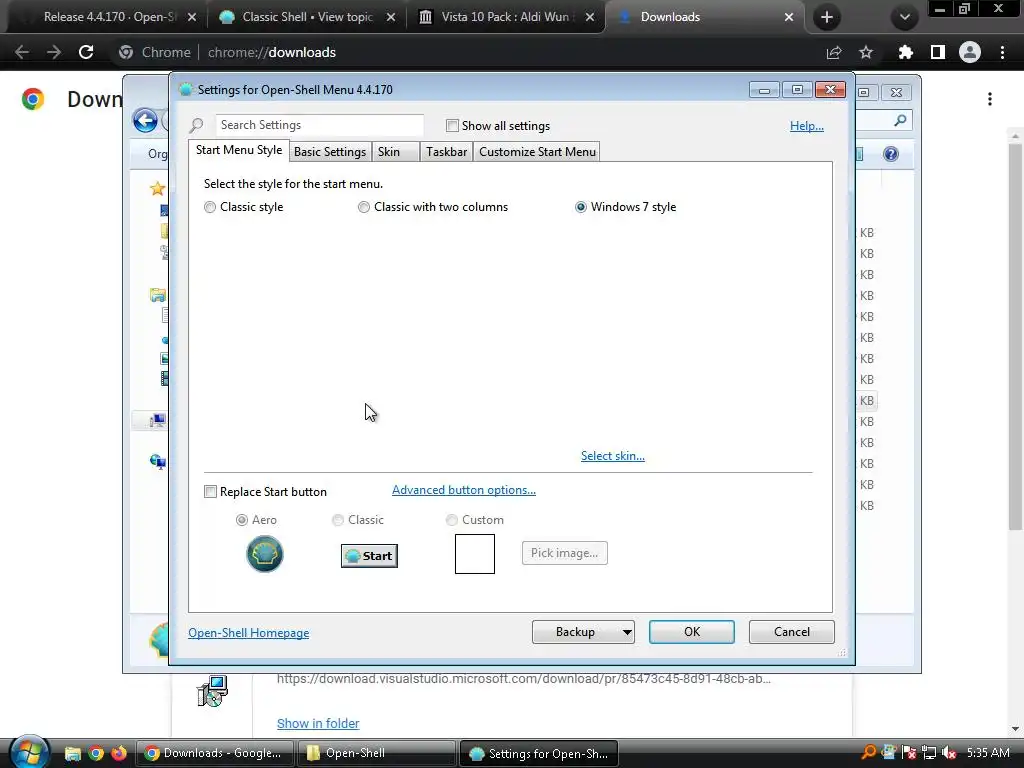Viewport: 1024px width, 768px height.
Task: Switch to the Start Menu Style tab
Action: tap(239, 150)
